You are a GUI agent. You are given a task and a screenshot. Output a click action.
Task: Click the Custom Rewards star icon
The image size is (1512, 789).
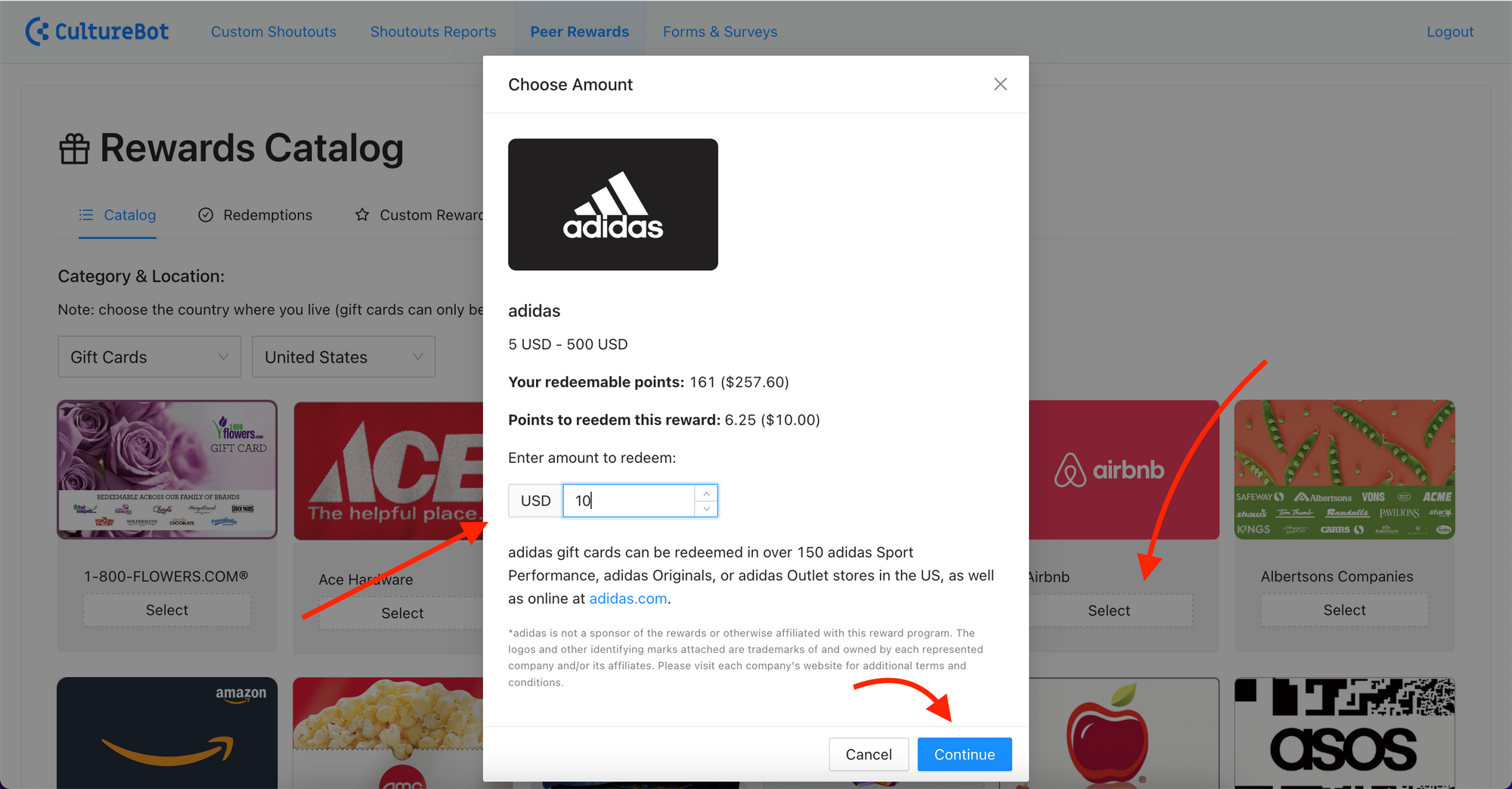(x=362, y=215)
